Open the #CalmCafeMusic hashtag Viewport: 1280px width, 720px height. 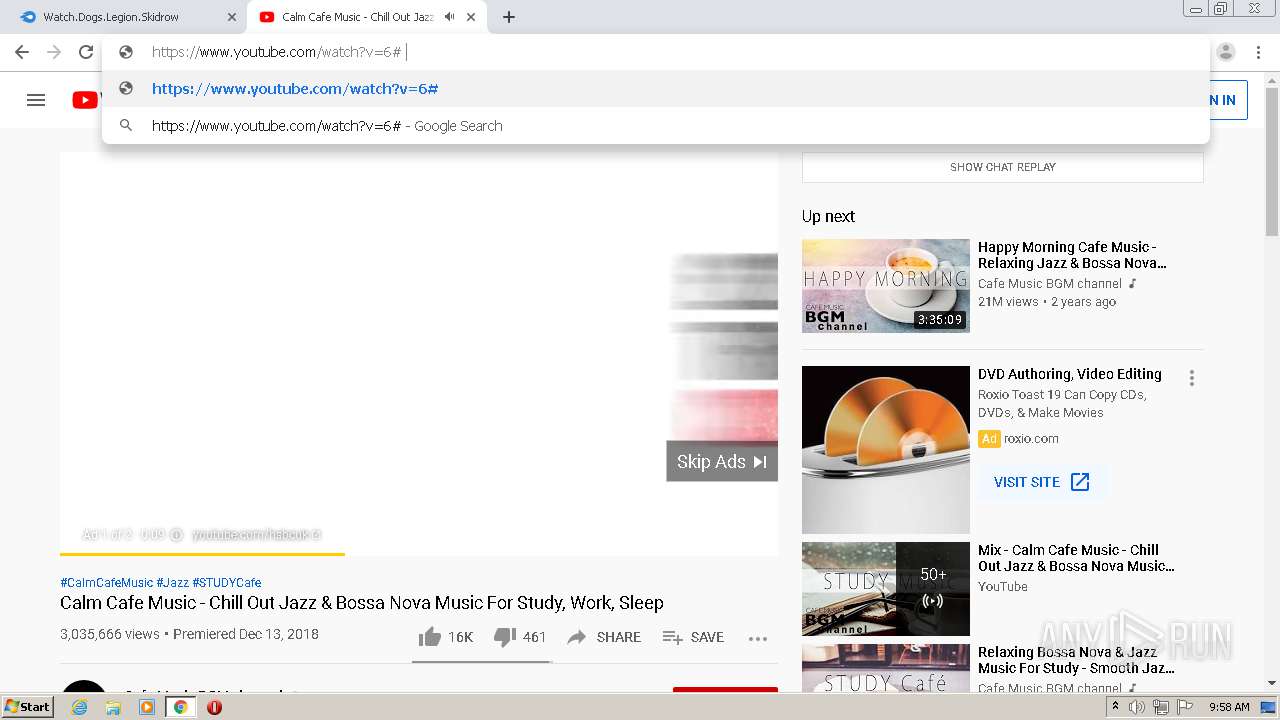106,582
